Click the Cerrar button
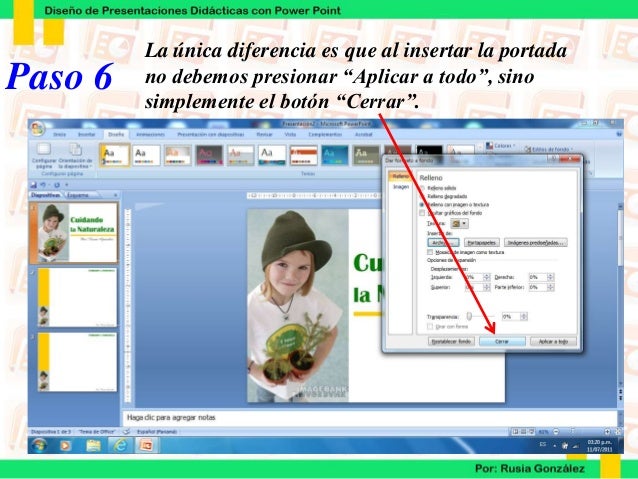Viewport: 638px width, 479px height. pyautogui.click(x=502, y=341)
